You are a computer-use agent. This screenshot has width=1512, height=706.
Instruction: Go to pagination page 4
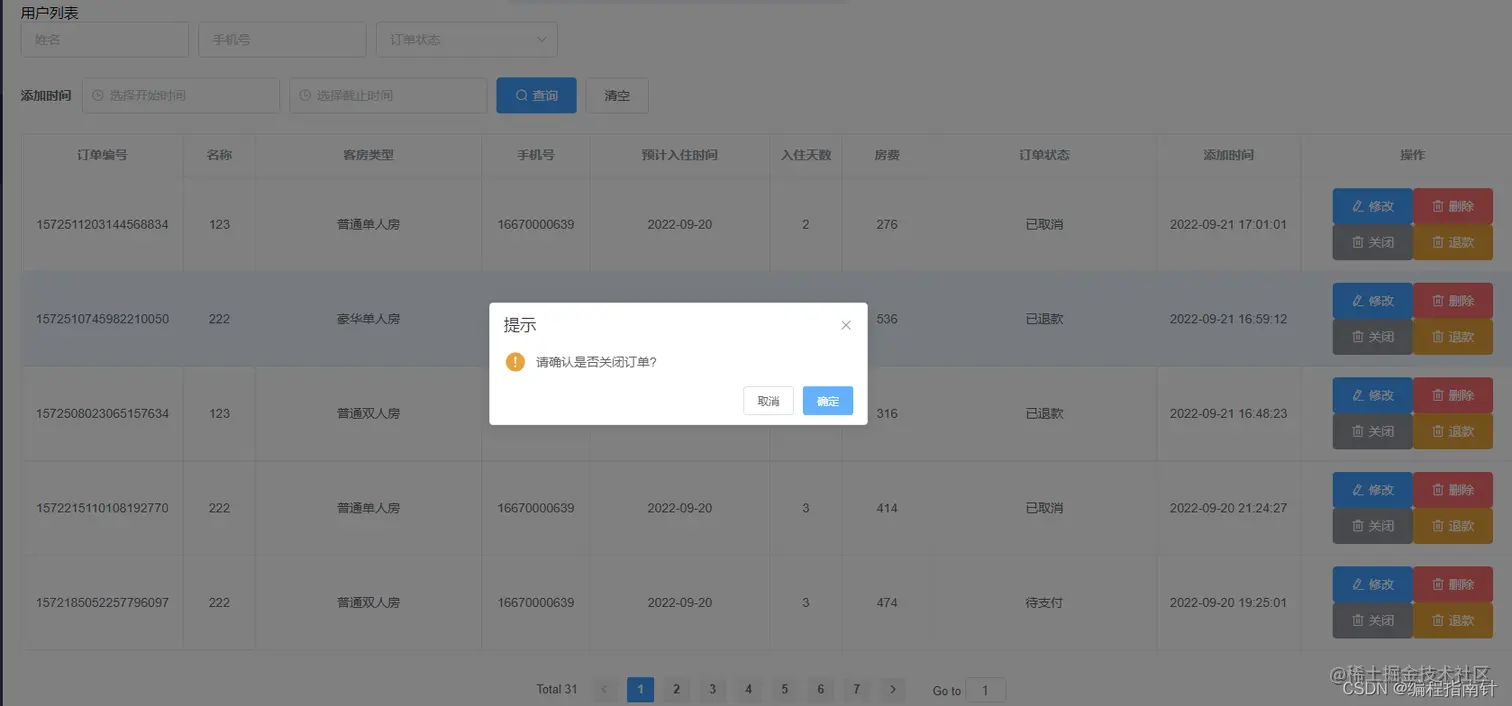pos(748,689)
